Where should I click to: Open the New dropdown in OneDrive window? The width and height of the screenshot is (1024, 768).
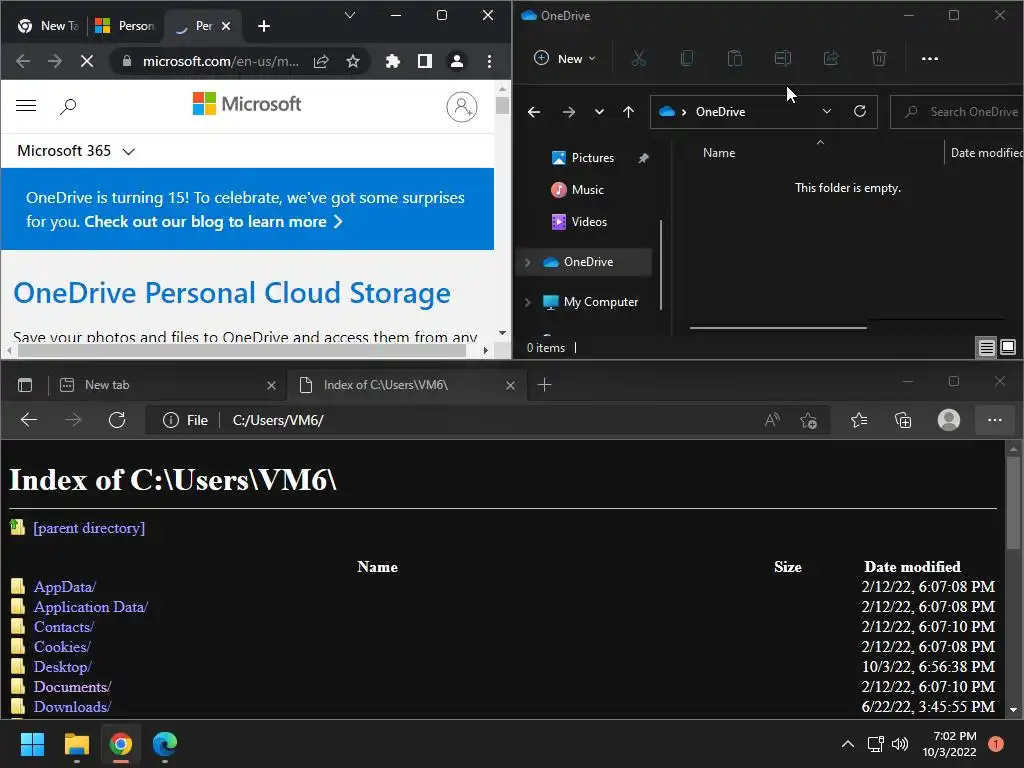click(x=566, y=59)
